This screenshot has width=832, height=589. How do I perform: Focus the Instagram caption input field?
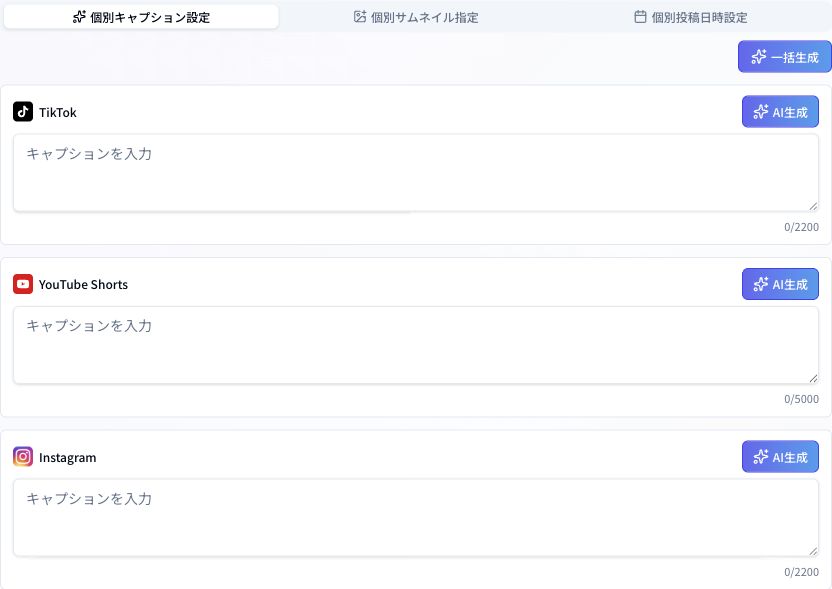416,518
